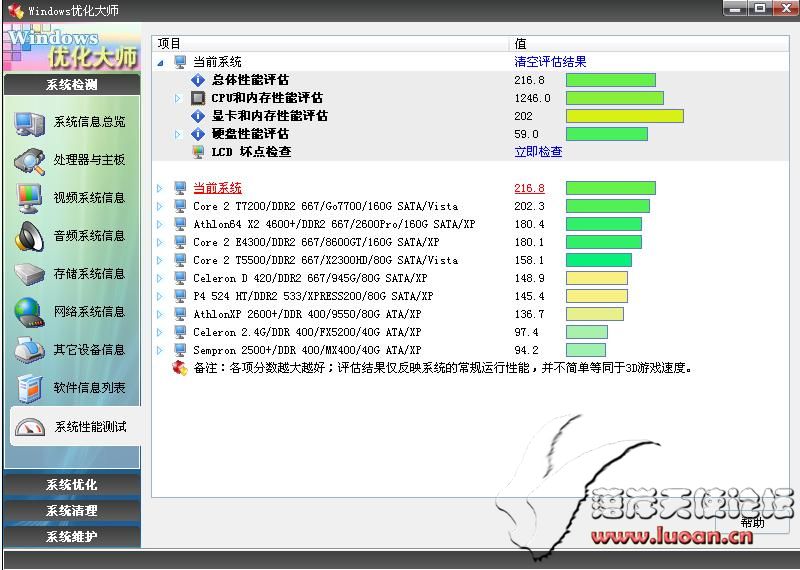Expand the Sempron 2500+ row
This screenshot has width=800, height=570.
tap(160, 350)
